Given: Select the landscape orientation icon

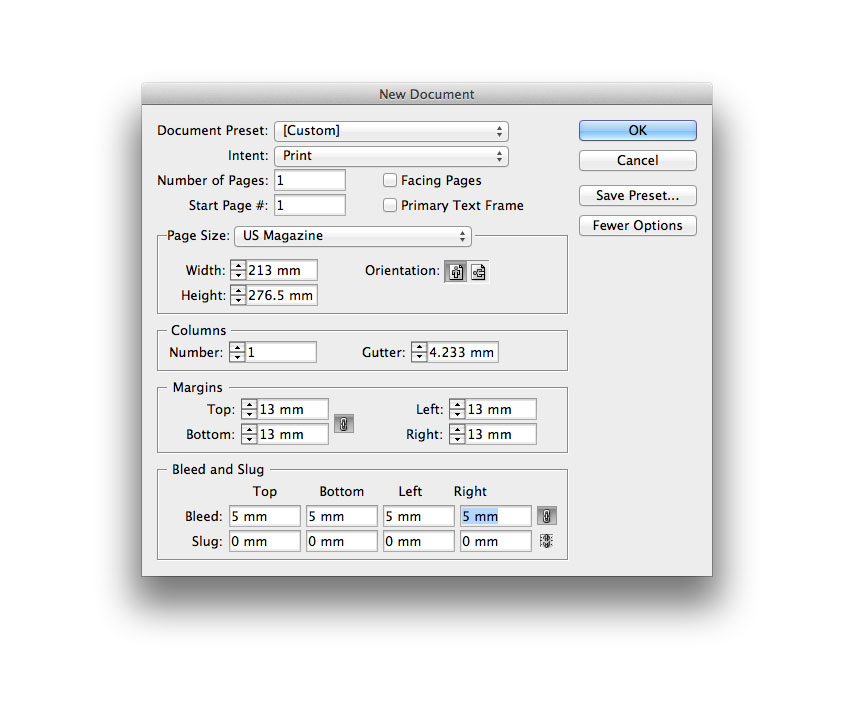Looking at the screenshot, I should click(479, 271).
